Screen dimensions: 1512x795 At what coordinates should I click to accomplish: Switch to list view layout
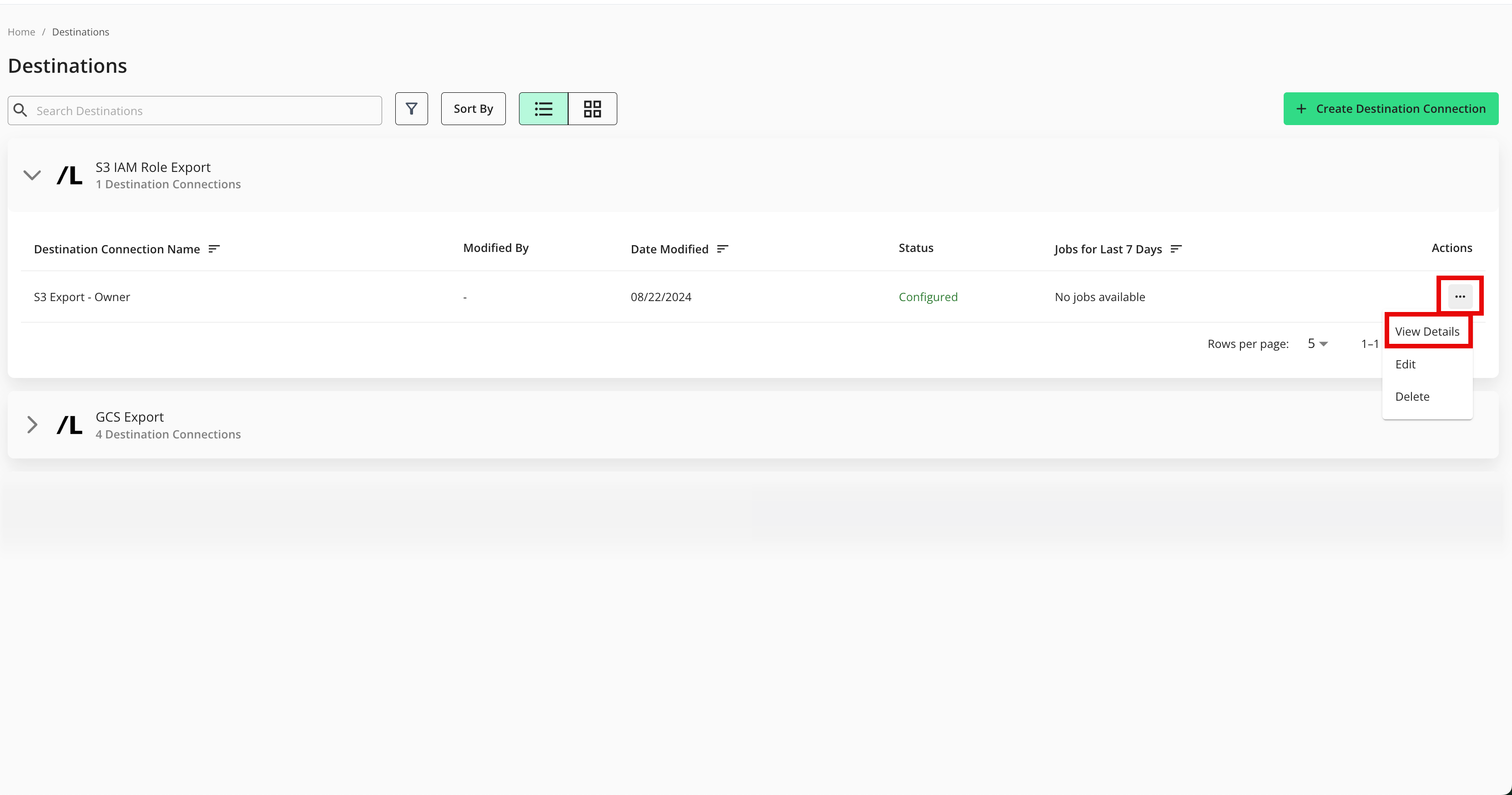tap(543, 109)
